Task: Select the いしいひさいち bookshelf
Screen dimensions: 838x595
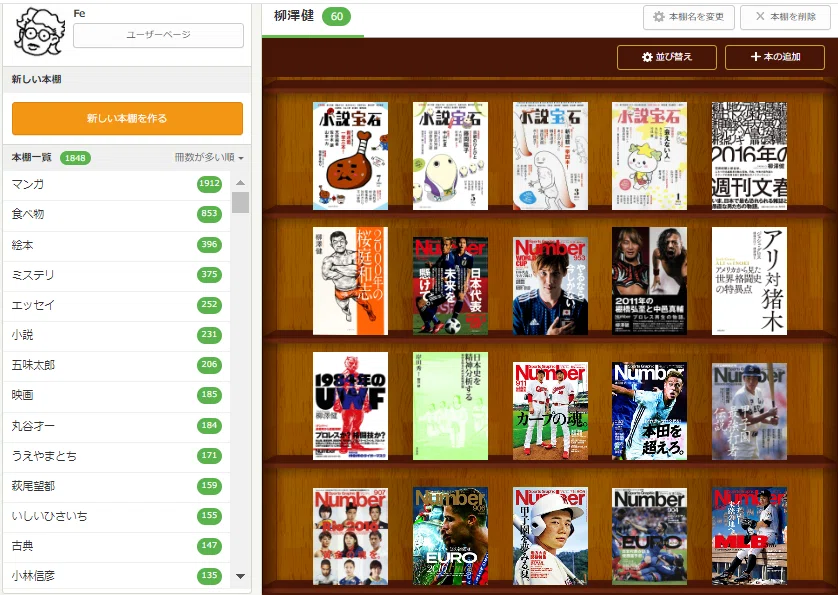Action: (x=117, y=516)
